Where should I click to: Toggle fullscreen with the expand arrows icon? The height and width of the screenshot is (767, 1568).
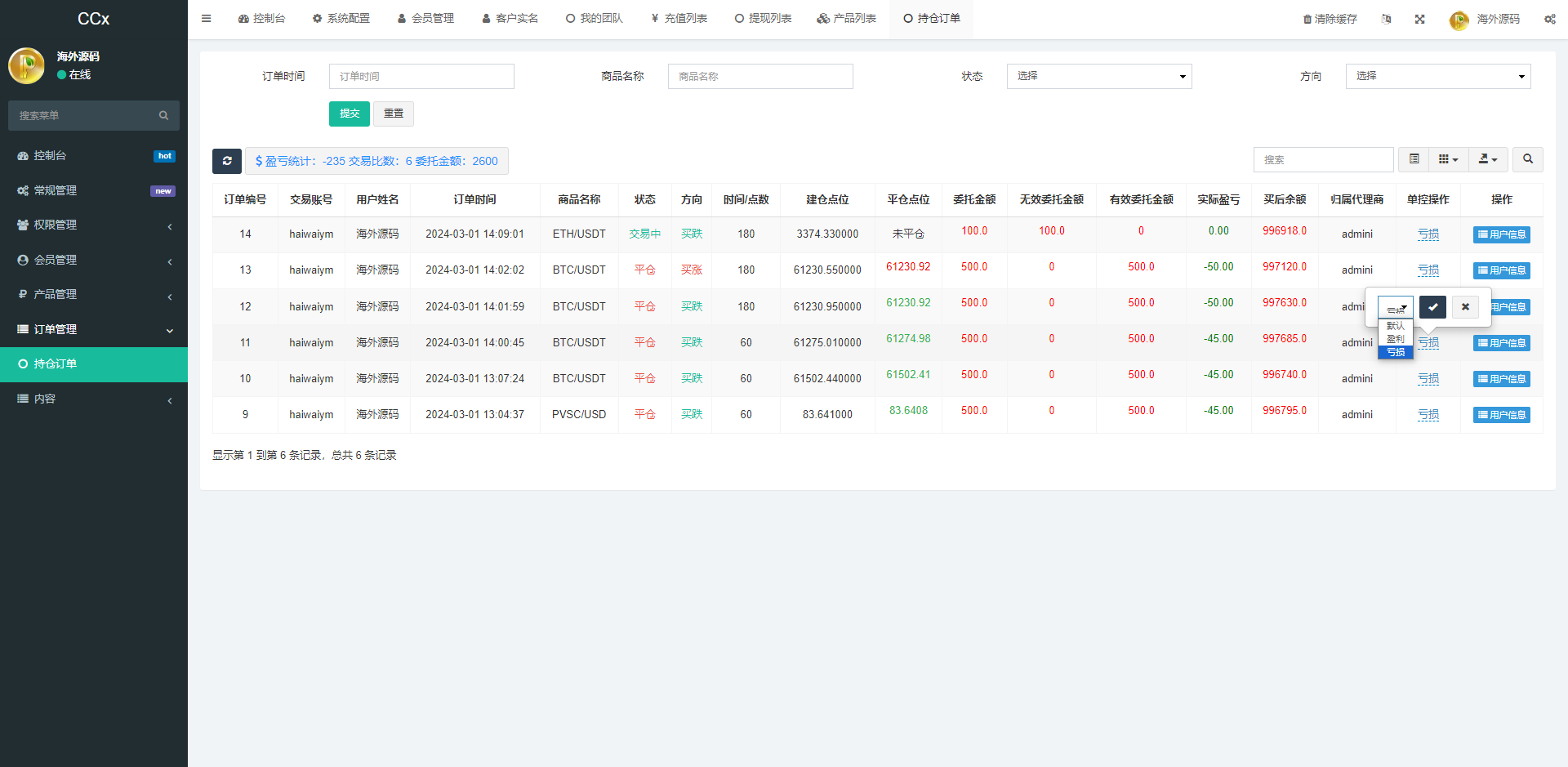1419,19
